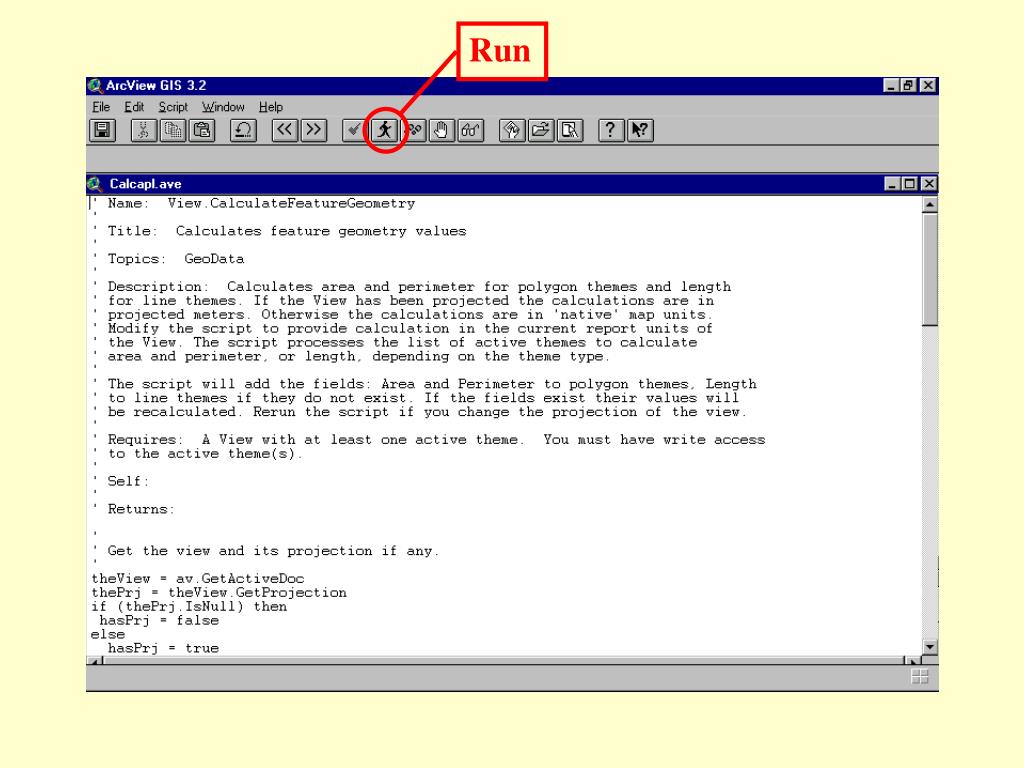Click the Copy toolbar icon
Viewport: 1024px width, 768px height.
pyautogui.click(x=172, y=131)
